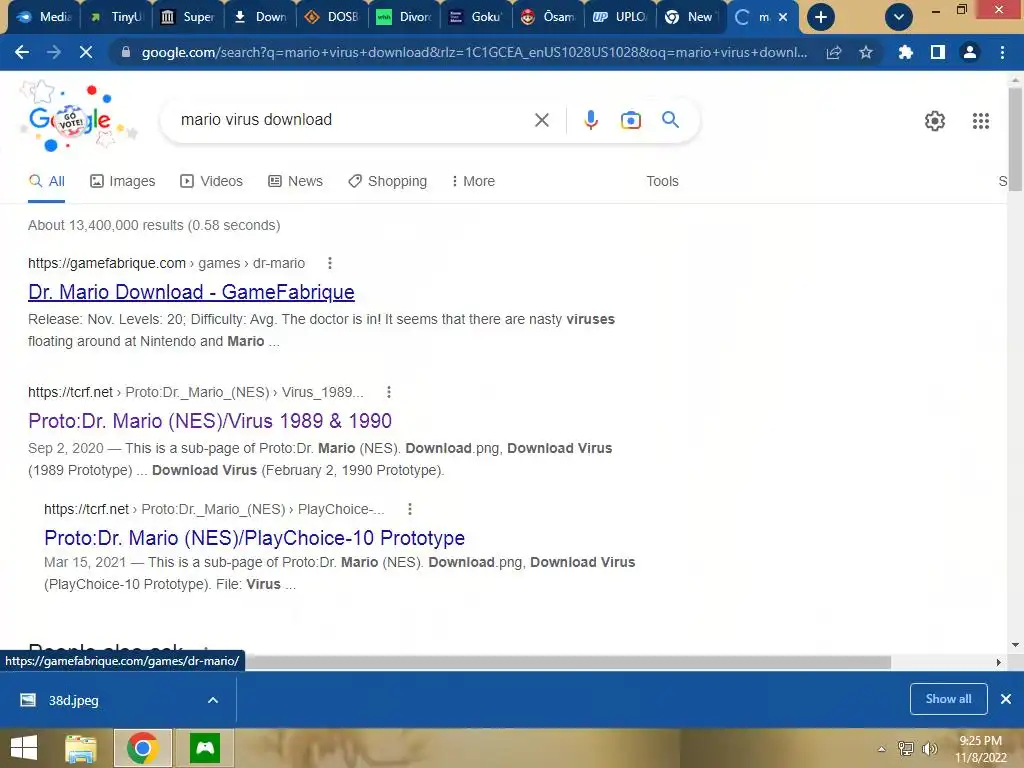Click the page scroll-right arrow
Screen dimensions: 1024x768
pos(998,662)
